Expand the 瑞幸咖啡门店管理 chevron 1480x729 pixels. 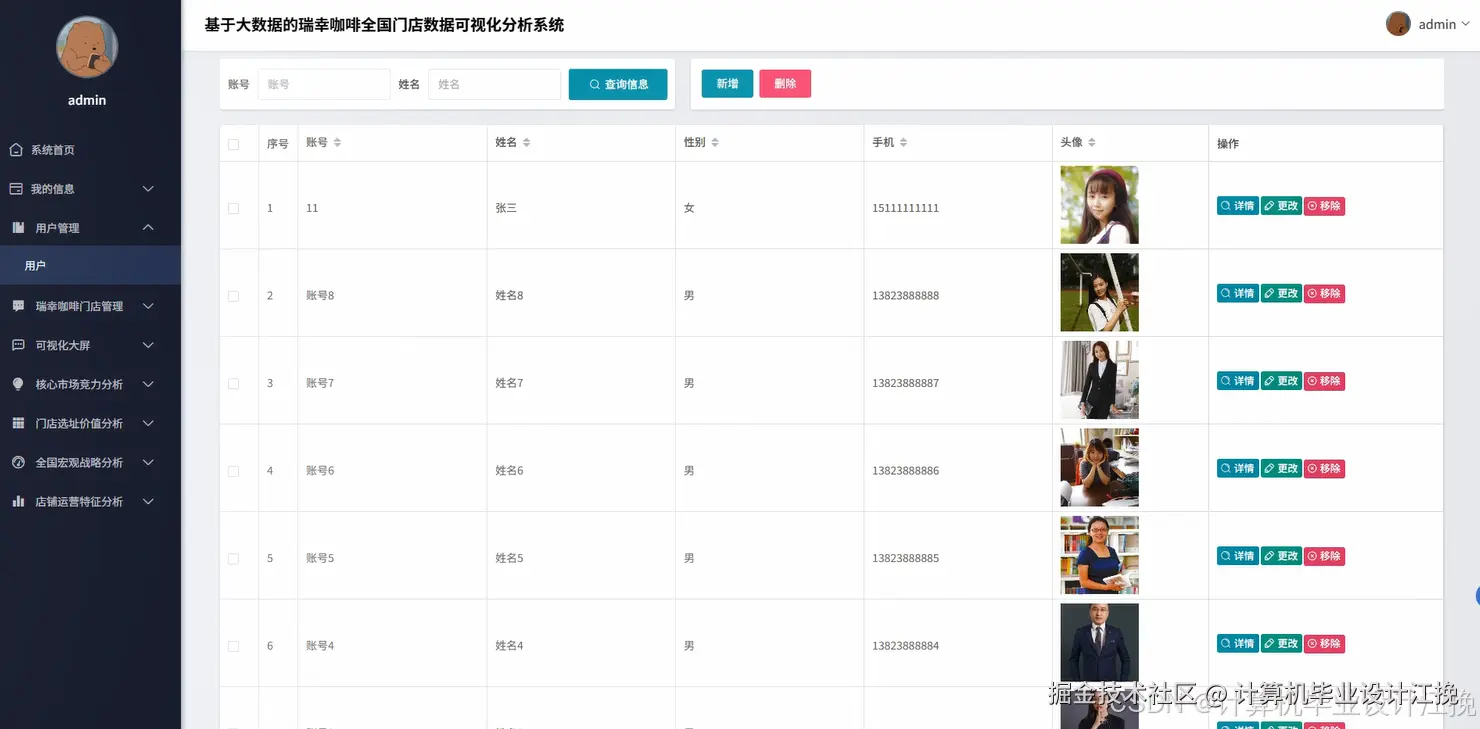pos(148,306)
